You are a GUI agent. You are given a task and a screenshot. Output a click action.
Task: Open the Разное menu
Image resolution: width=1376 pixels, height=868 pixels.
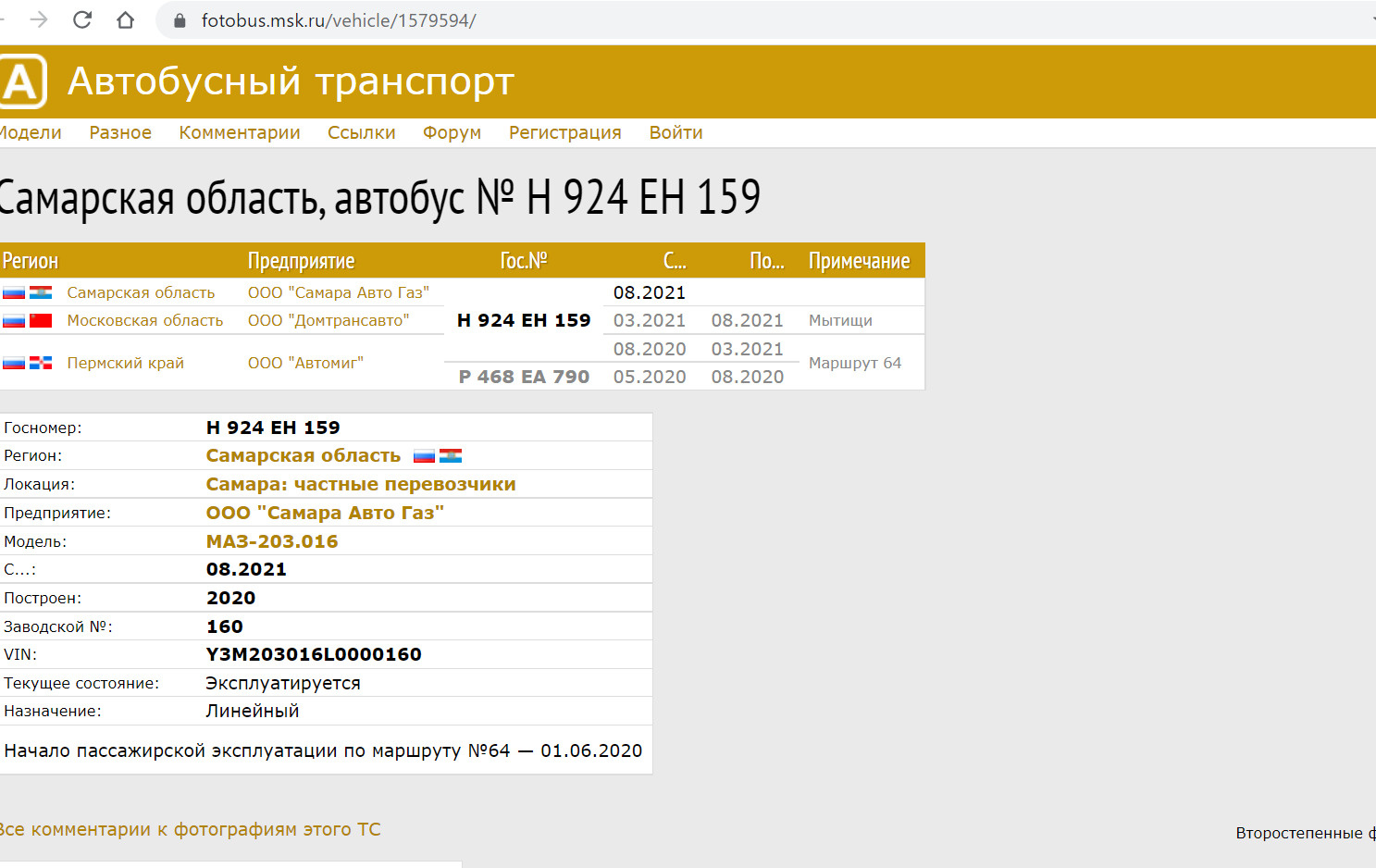[x=120, y=132]
